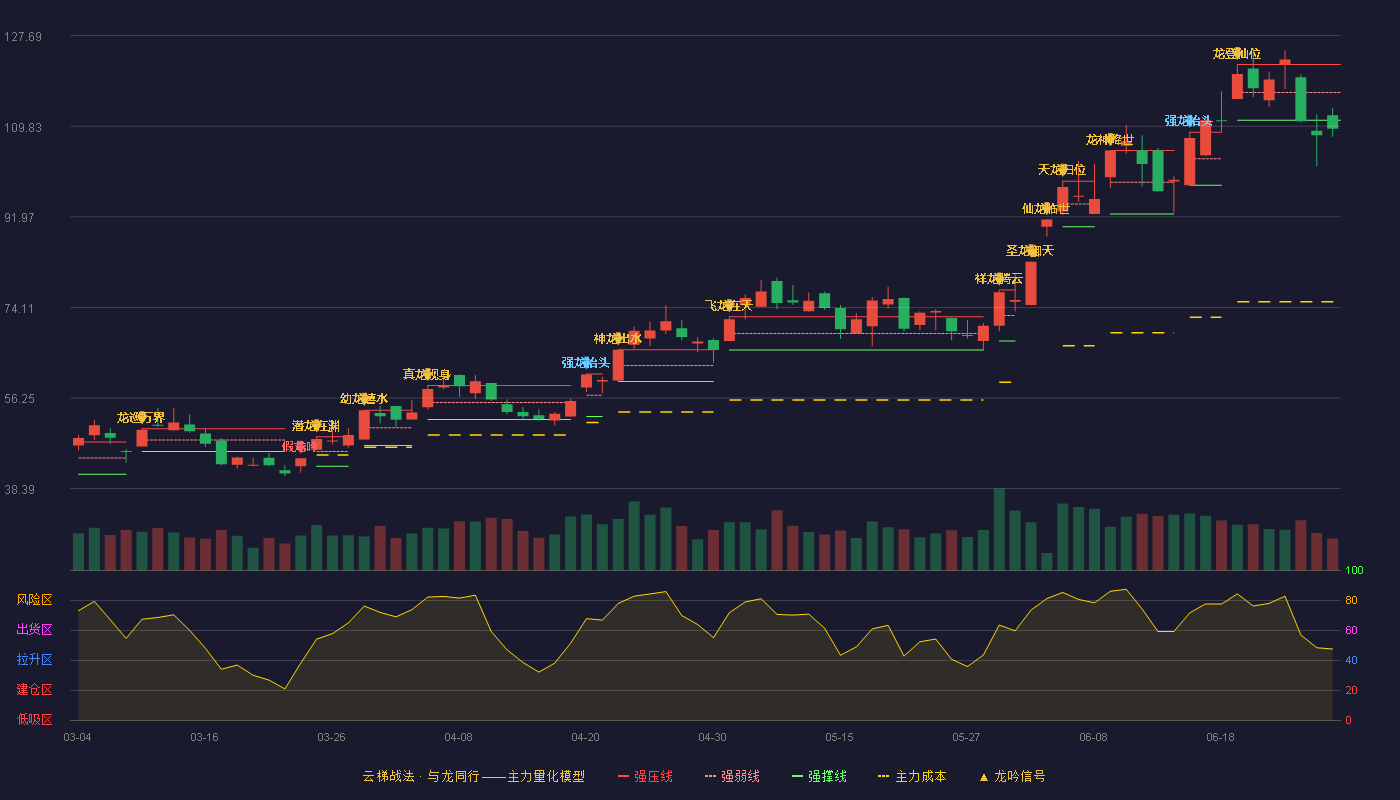Image resolution: width=1400 pixels, height=800 pixels.
Task: Click the 低吸区 zone label
Action: [x=34, y=719]
